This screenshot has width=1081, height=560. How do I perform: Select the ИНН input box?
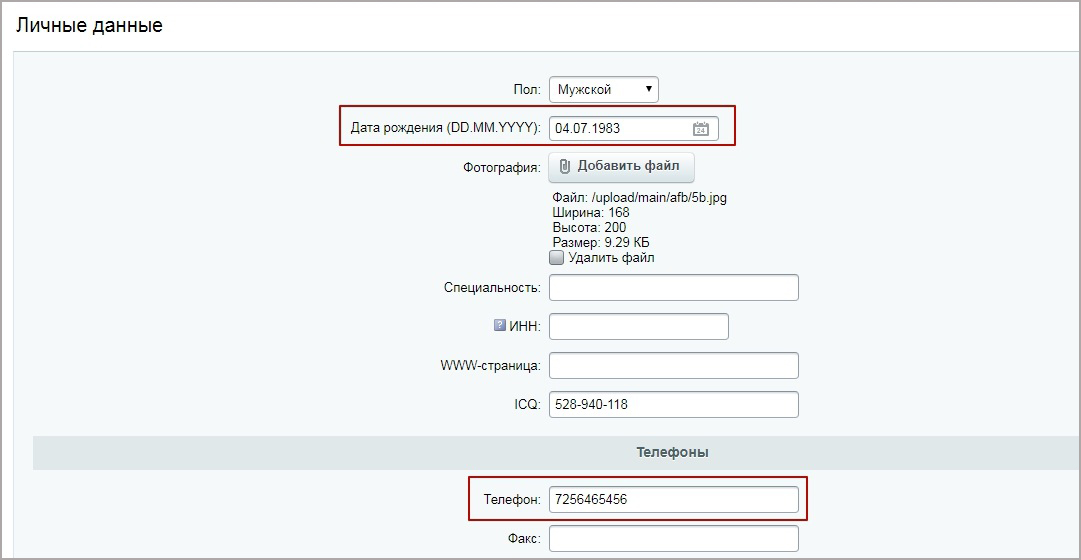tap(638, 326)
